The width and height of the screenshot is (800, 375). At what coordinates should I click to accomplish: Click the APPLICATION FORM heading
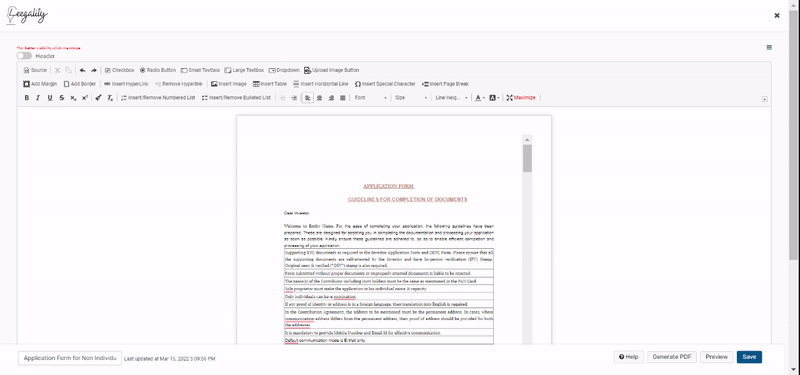[389, 186]
